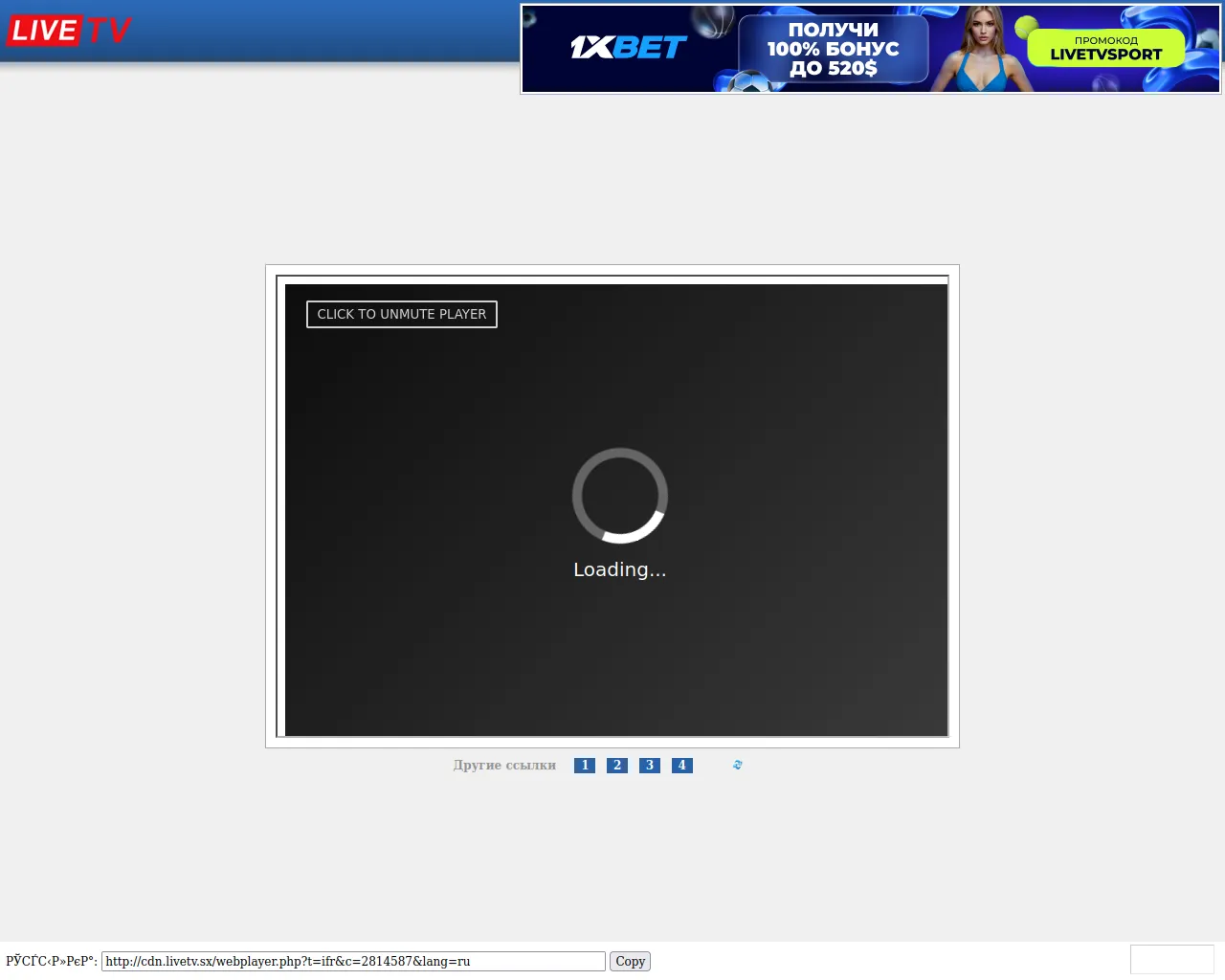Switch to stream link 2
Image resolution: width=1225 pixels, height=980 pixels.
coord(617,766)
